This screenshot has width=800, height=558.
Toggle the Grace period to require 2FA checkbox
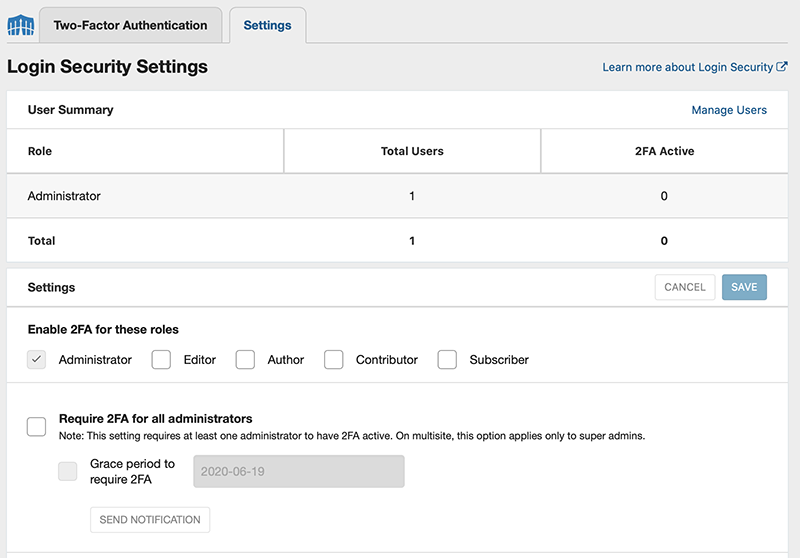click(x=67, y=471)
